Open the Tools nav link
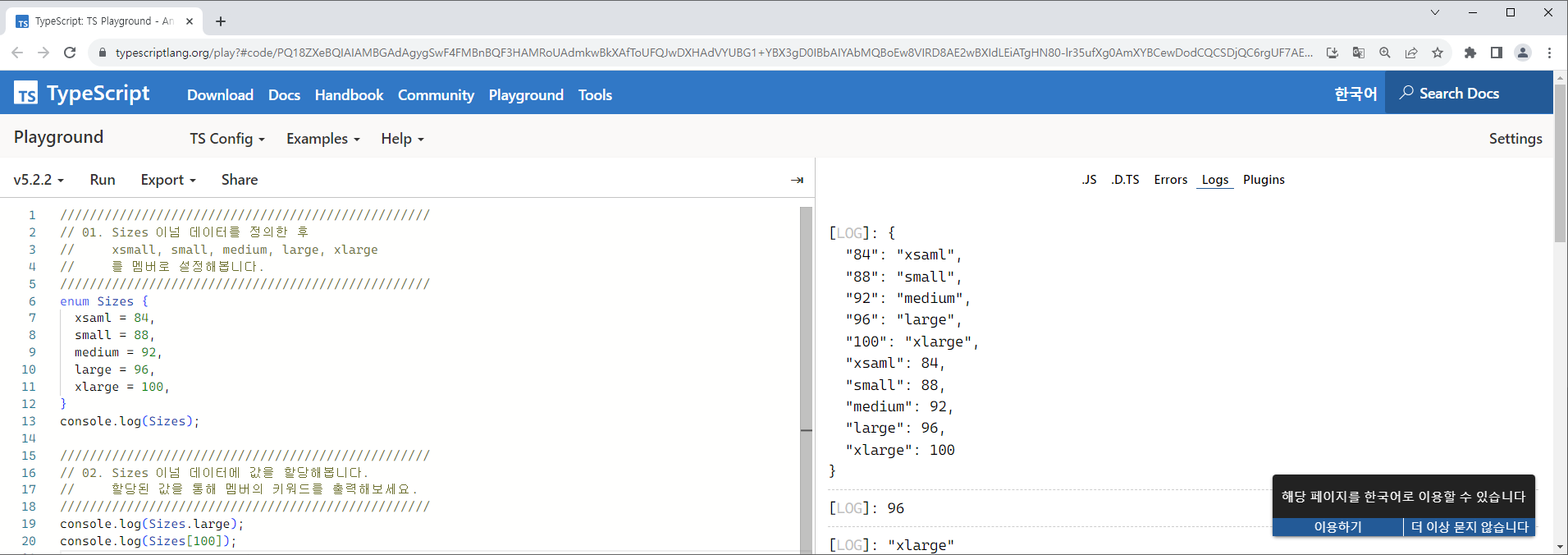The height and width of the screenshot is (555, 1568). point(595,95)
